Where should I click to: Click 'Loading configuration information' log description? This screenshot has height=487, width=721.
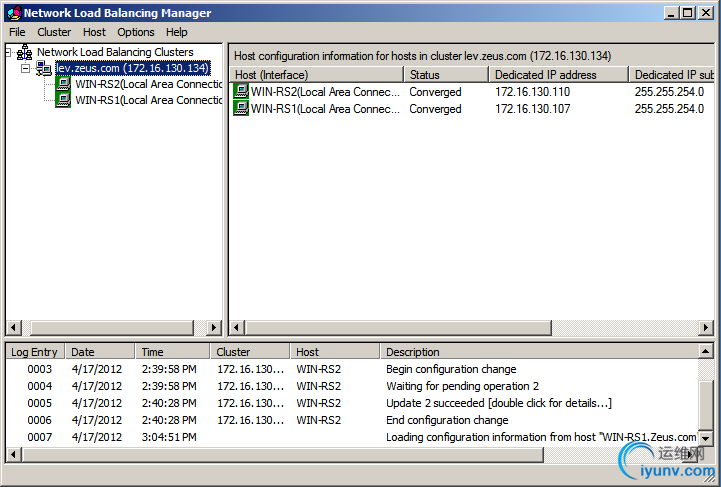coord(541,437)
